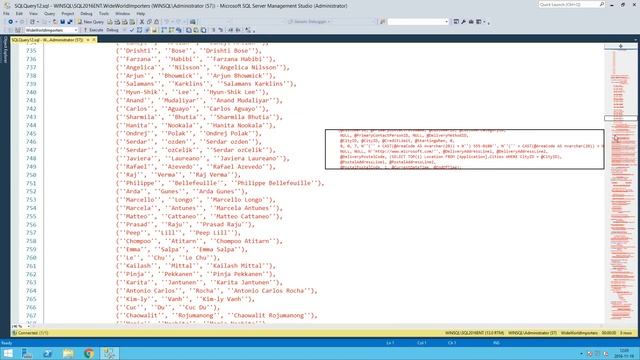Click the Increase Indent icon

(x=238, y=30)
